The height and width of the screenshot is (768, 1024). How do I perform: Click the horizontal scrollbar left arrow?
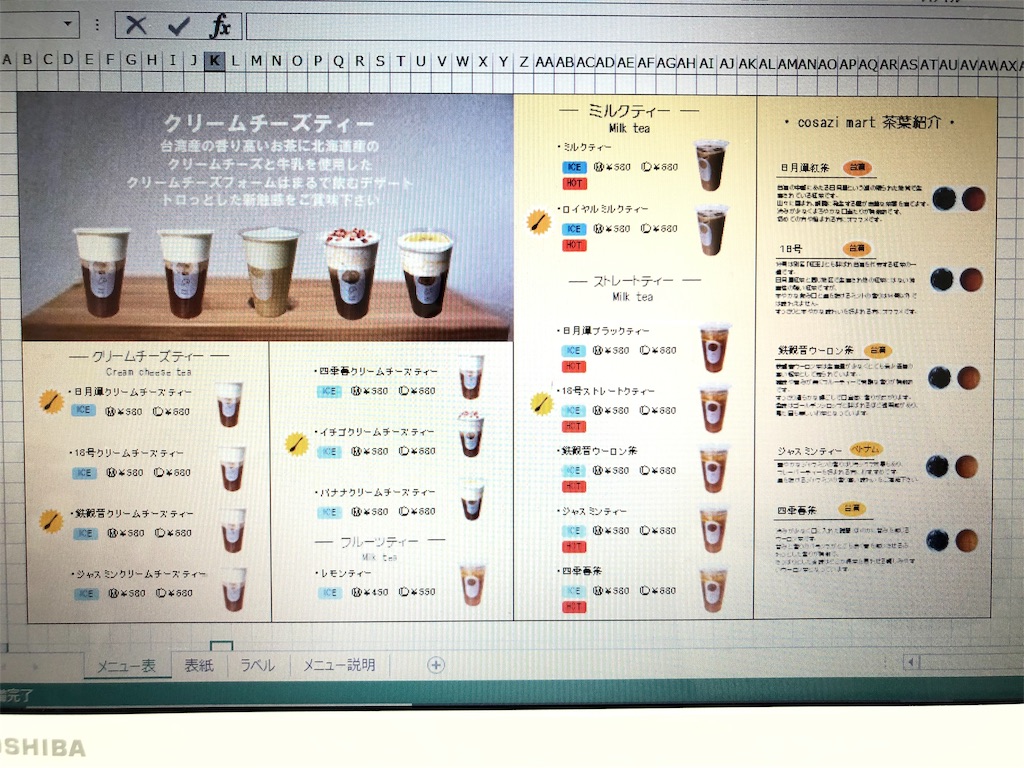coord(912,662)
